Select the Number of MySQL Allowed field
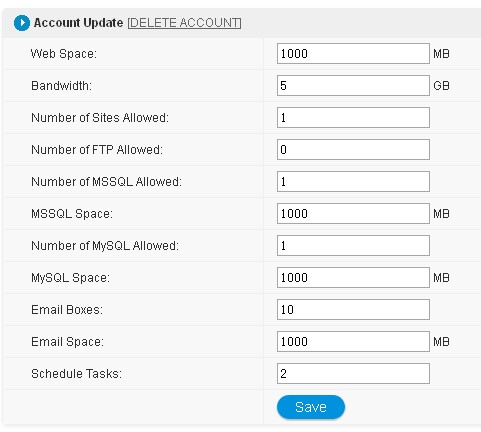The height and width of the screenshot is (432, 481). click(353, 245)
